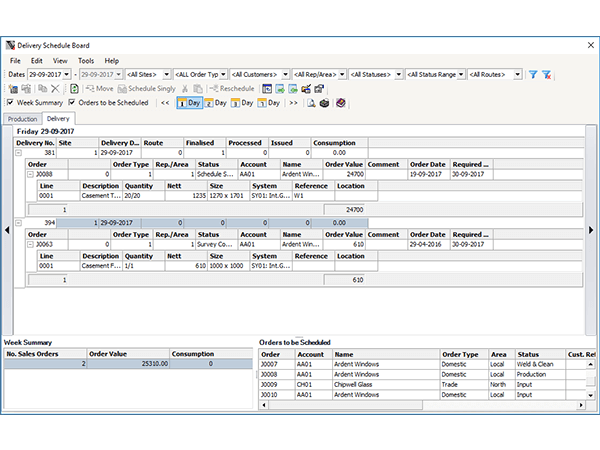The width and height of the screenshot is (600, 450).
Task: Click the Print icon in toolbar
Action: [x=324, y=102]
